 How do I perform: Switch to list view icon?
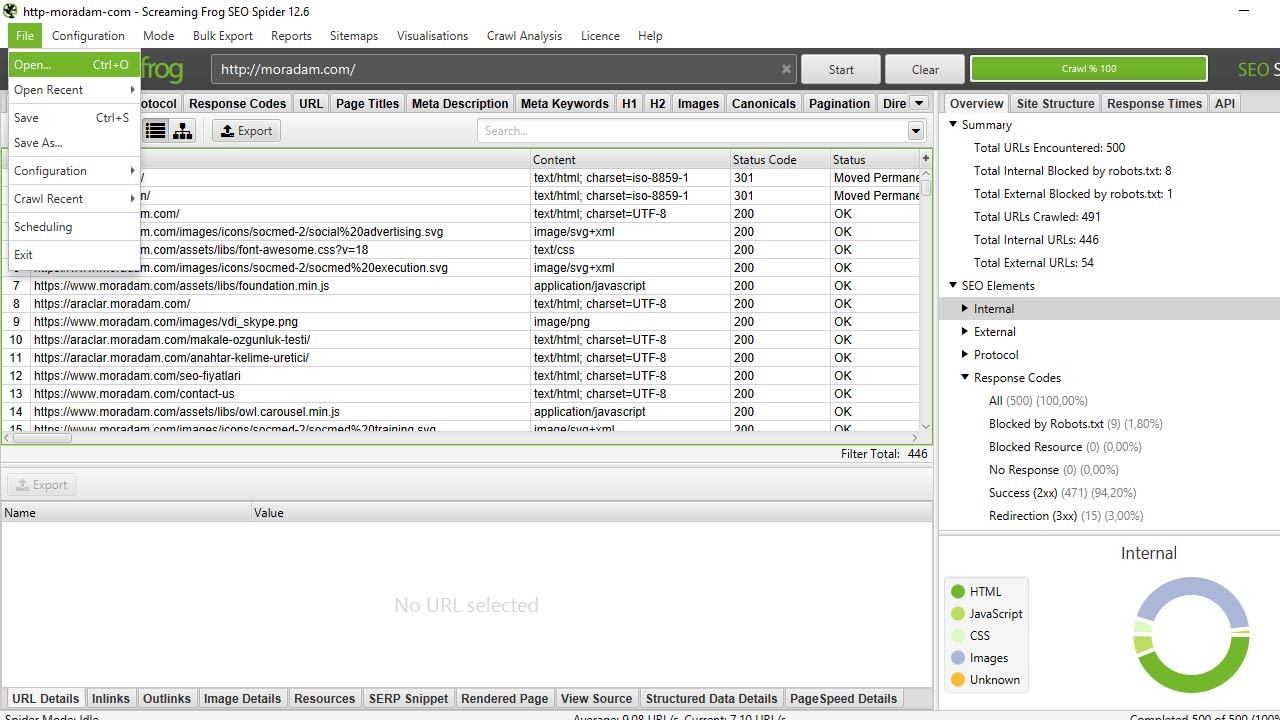click(156, 131)
